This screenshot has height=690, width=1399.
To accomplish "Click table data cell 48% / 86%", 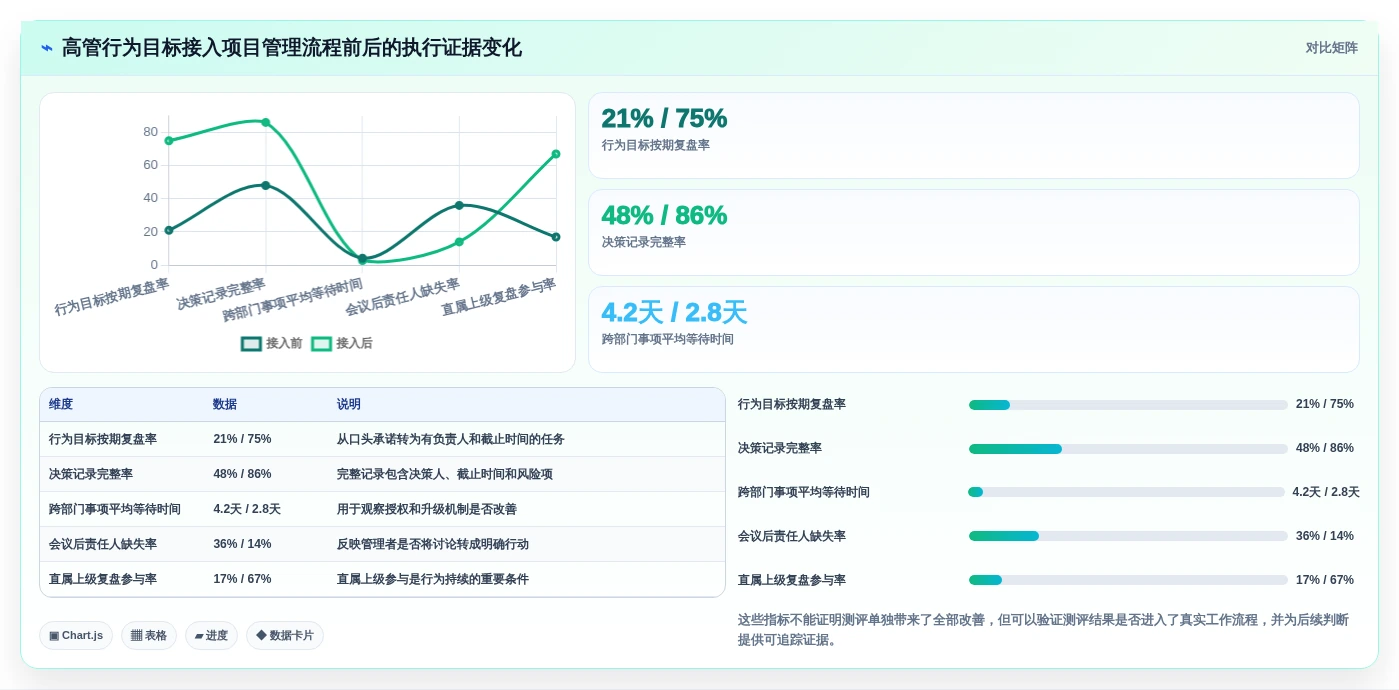I will [x=242, y=474].
